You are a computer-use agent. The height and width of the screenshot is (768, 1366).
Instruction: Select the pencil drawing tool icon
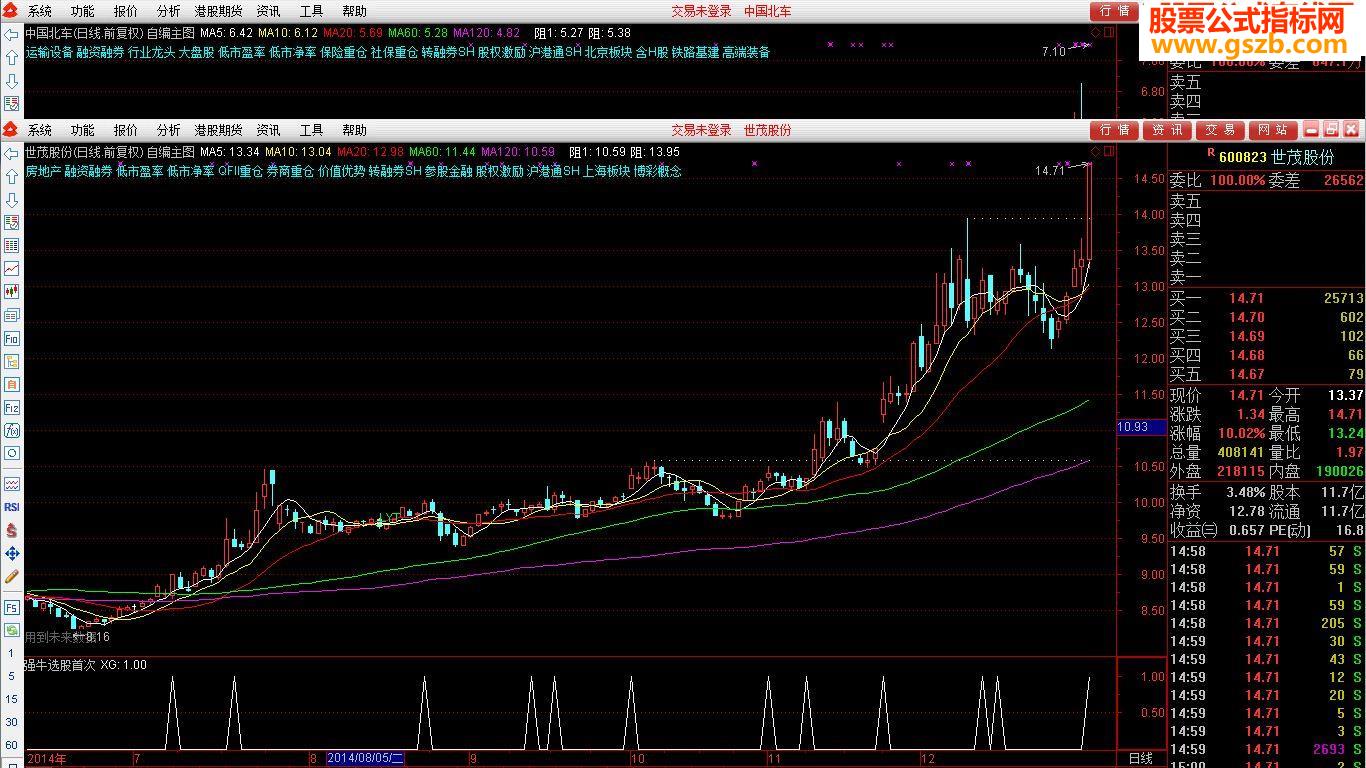click(x=11, y=576)
